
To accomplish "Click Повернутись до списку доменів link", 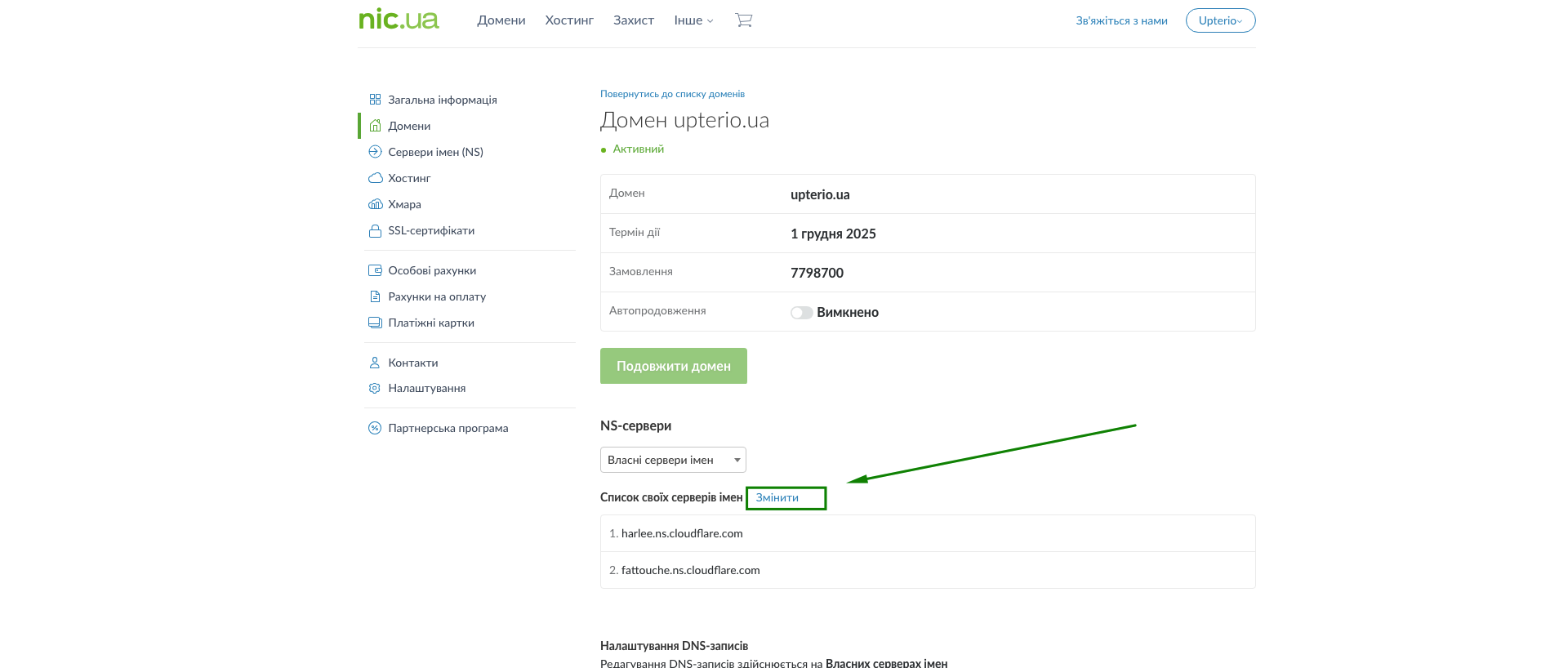I will point(672,94).
